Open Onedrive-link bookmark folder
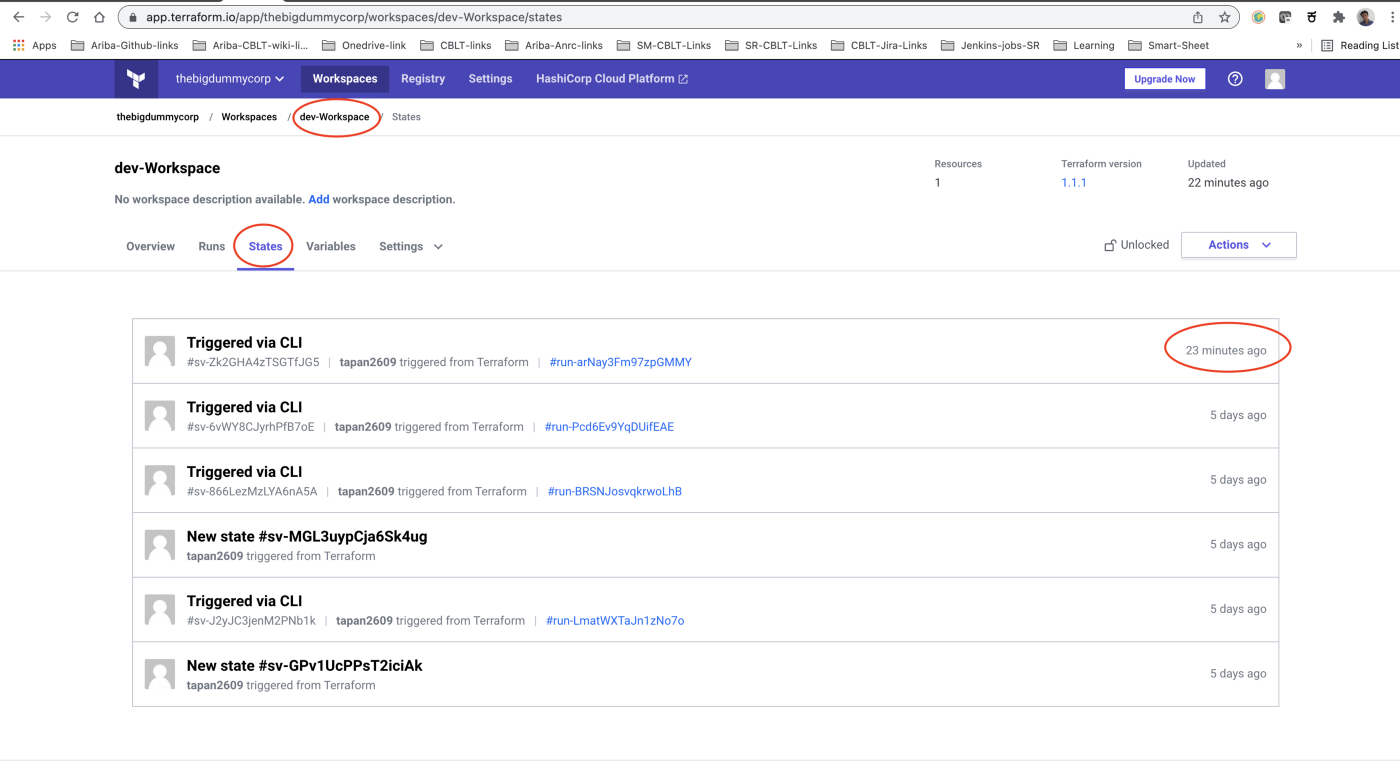The height and width of the screenshot is (767, 1400). [x=364, y=45]
